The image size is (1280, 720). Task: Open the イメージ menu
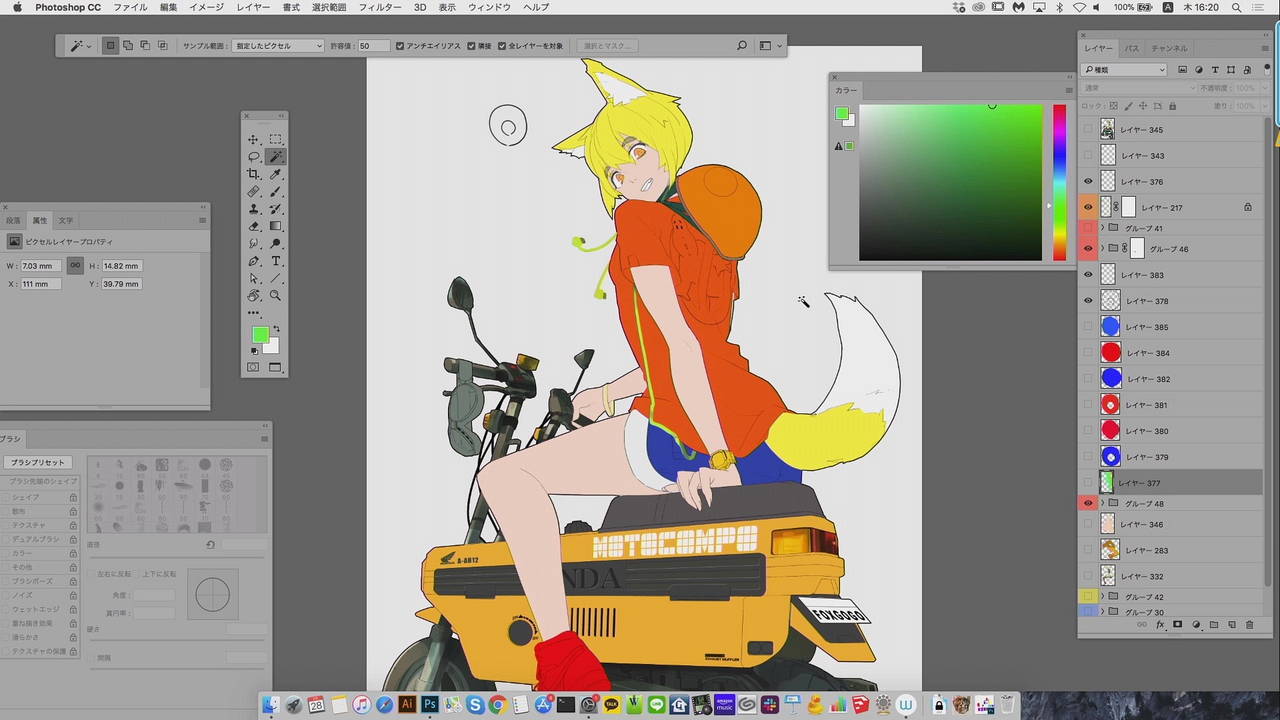pos(207,7)
